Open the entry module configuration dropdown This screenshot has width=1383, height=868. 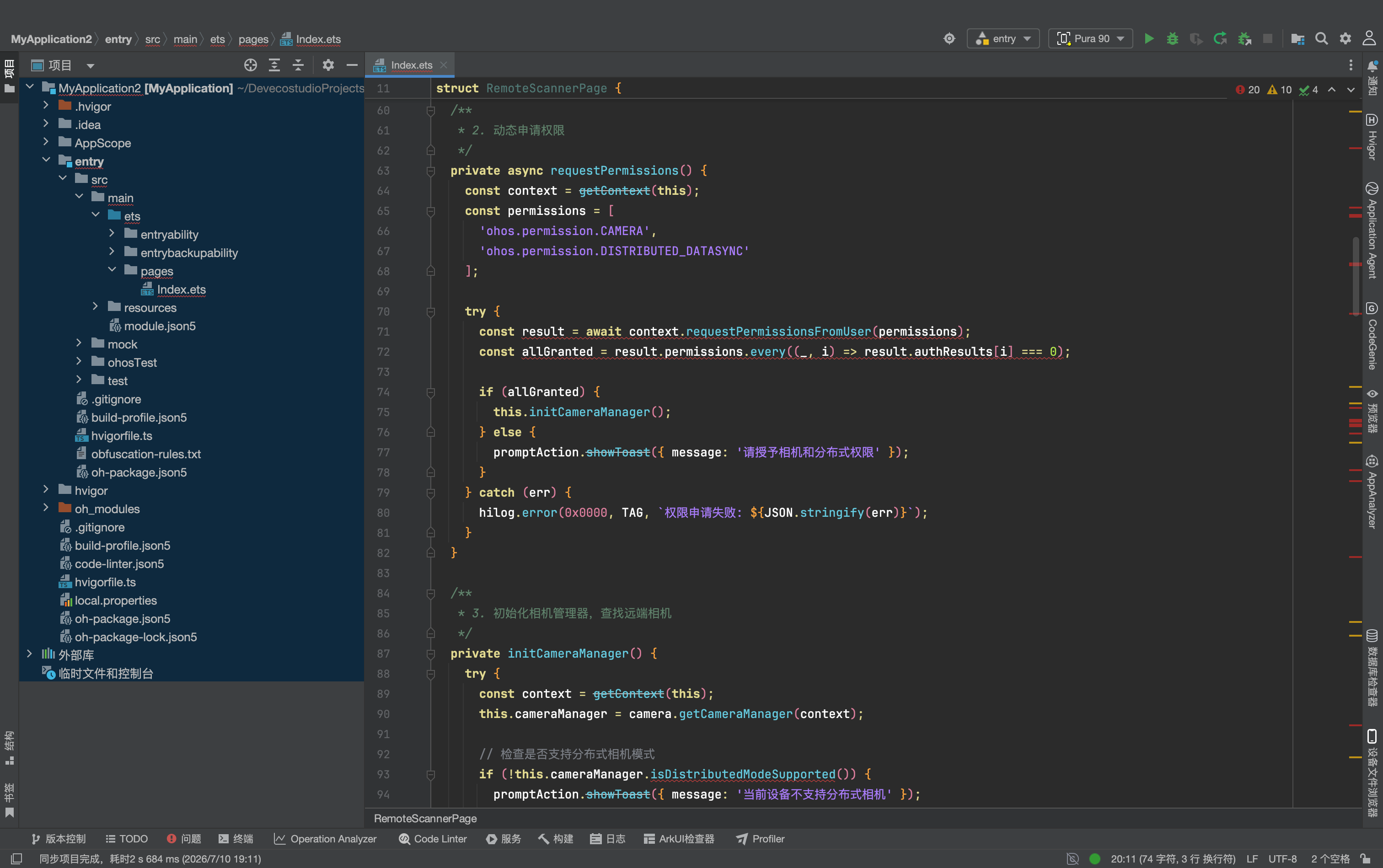tap(1003, 38)
